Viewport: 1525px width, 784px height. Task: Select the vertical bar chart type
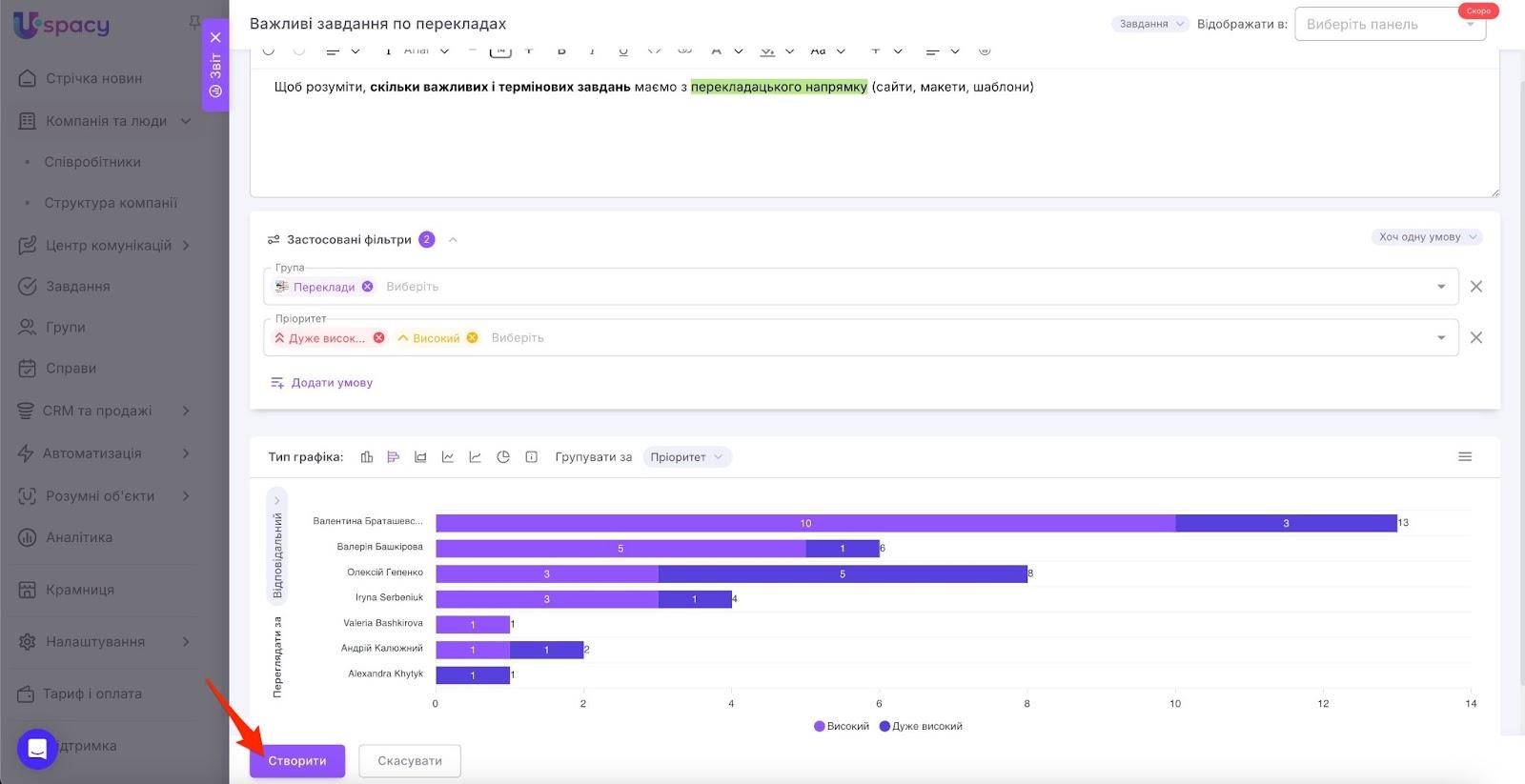(x=367, y=457)
